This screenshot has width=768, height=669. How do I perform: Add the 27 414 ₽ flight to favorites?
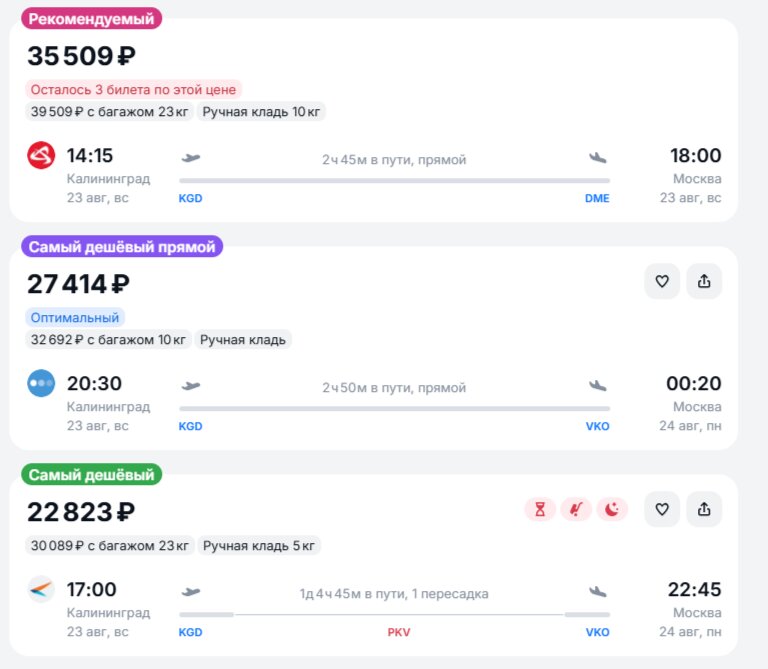tap(662, 281)
